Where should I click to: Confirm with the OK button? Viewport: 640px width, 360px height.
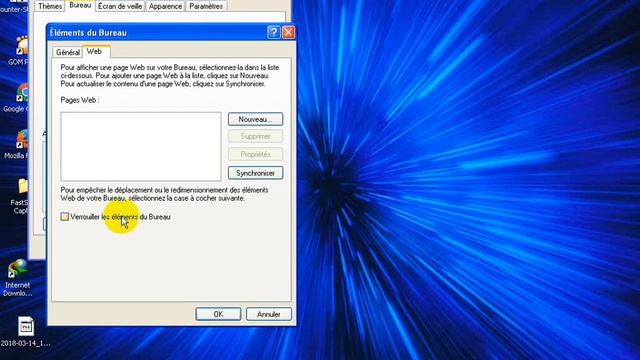[218, 314]
